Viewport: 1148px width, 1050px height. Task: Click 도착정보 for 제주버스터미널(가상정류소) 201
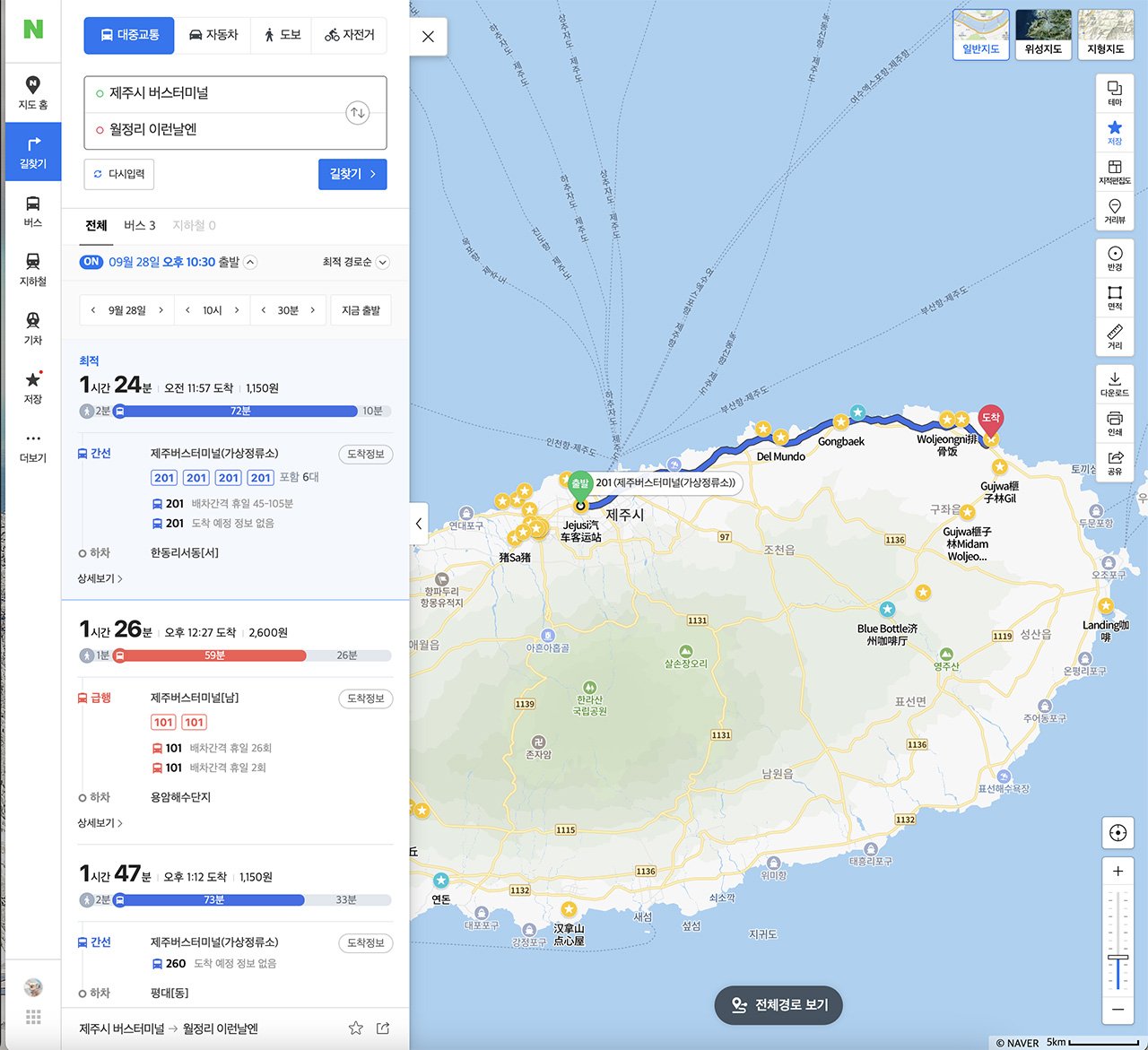pos(366,454)
